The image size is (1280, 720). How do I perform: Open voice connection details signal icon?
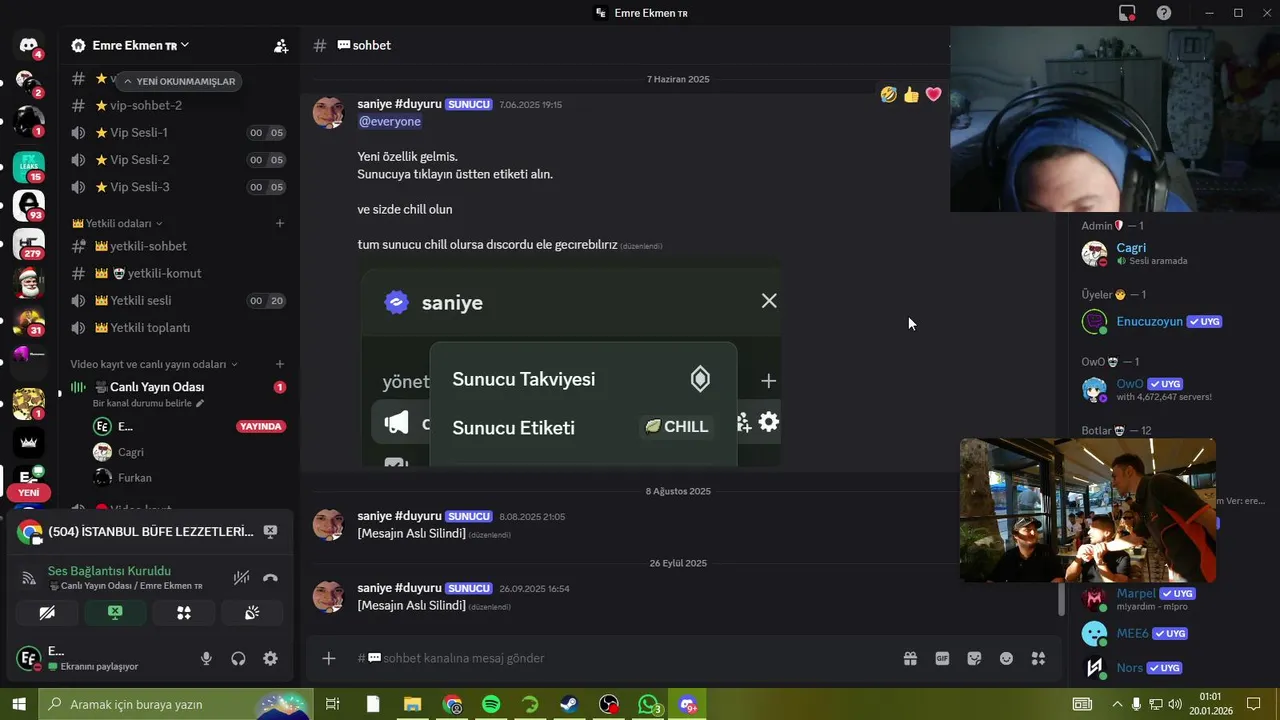pyautogui.click(x=29, y=577)
